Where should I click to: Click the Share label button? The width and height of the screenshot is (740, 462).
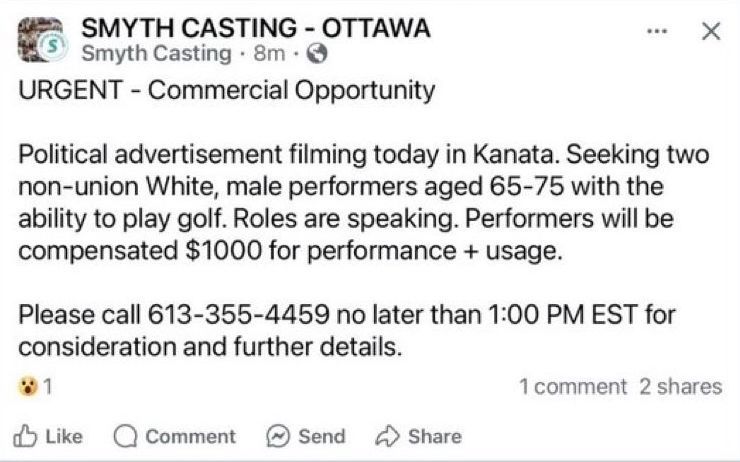click(434, 436)
